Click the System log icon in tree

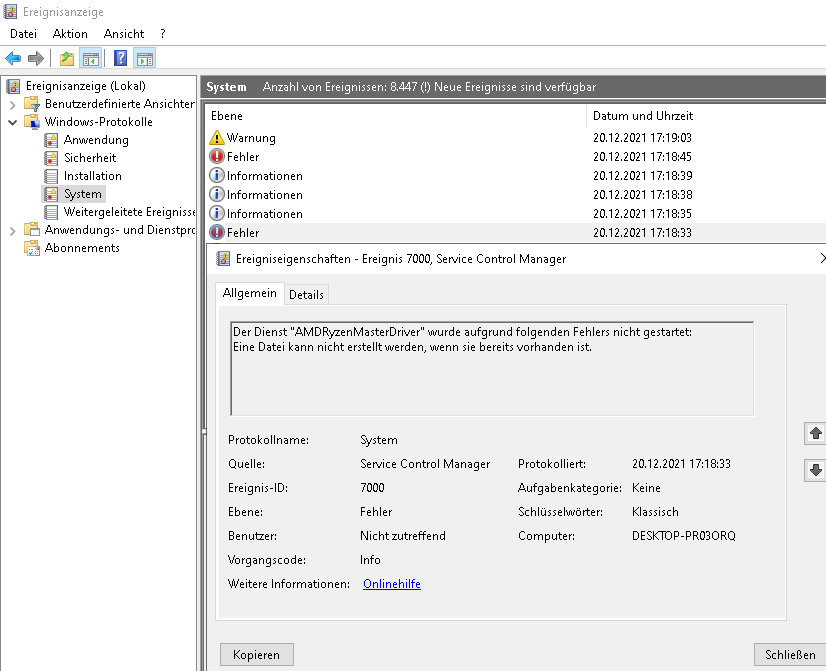(51, 194)
